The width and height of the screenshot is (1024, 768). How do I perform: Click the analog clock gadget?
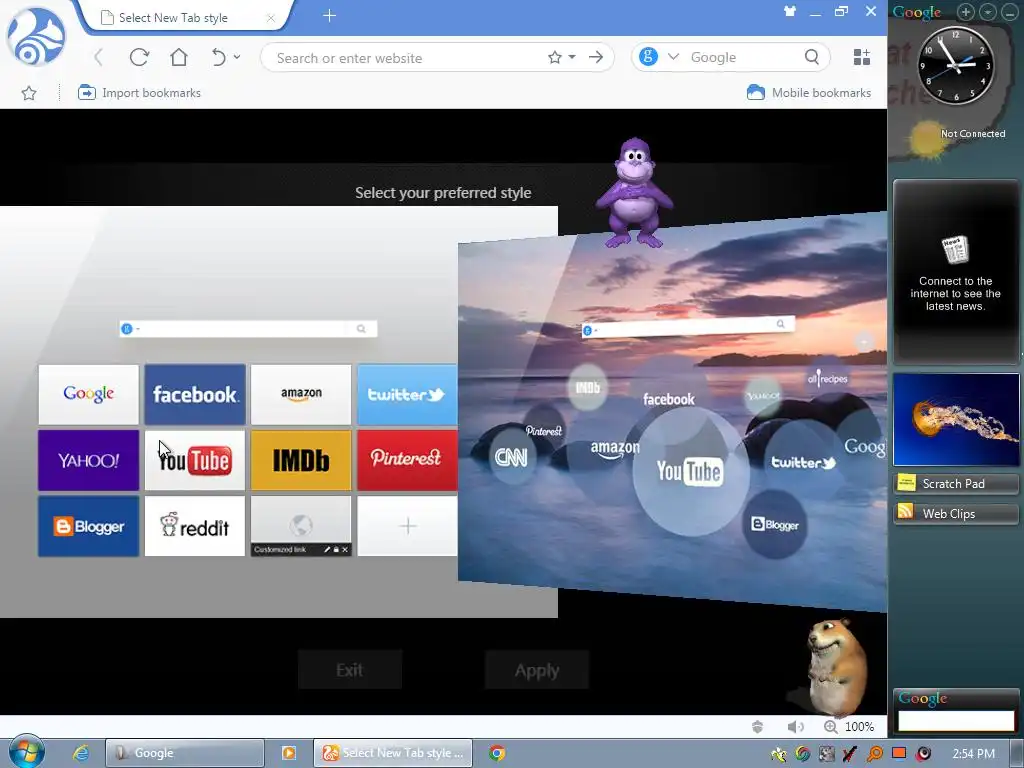(955, 65)
